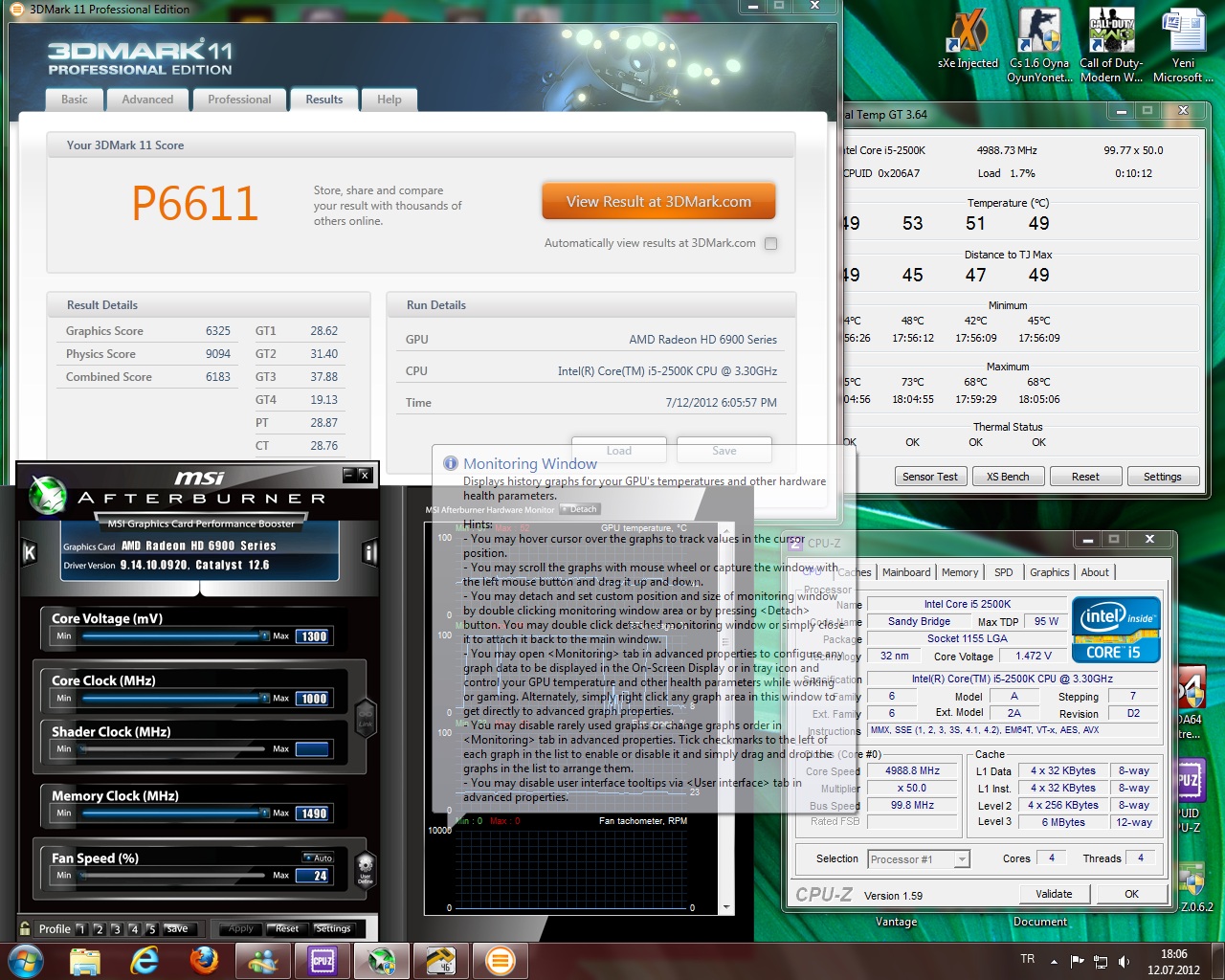The height and width of the screenshot is (980, 1225).
Task: Click the MSI Afterburner dragon logo
Action: (x=46, y=495)
